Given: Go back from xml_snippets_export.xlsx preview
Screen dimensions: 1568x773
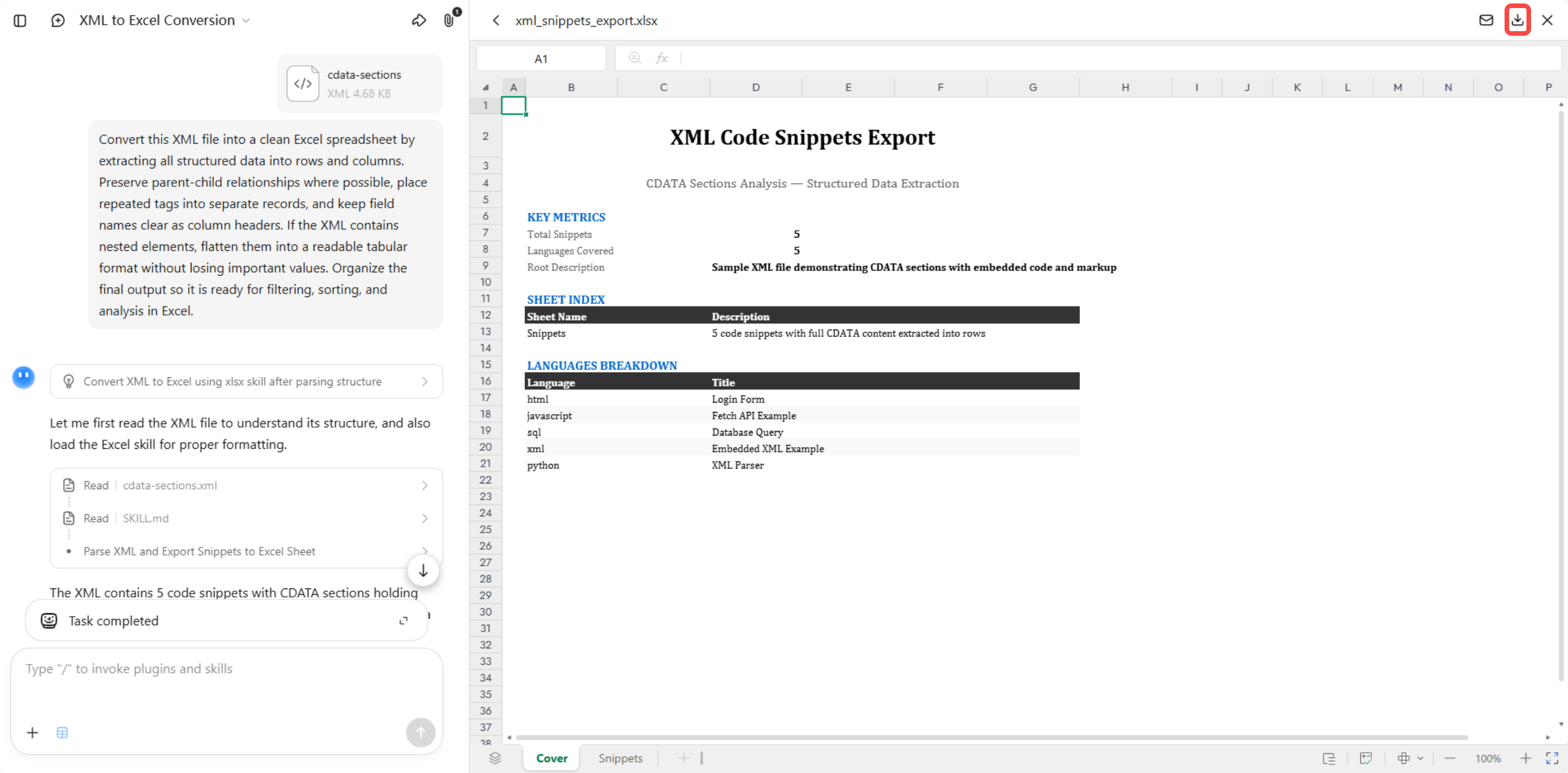Looking at the screenshot, I should coord(496,21).
